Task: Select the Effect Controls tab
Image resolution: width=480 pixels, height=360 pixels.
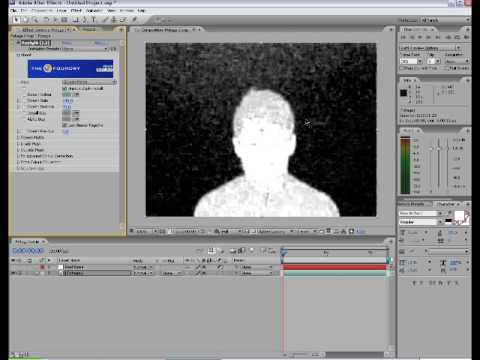Action: tap(45, 30)
